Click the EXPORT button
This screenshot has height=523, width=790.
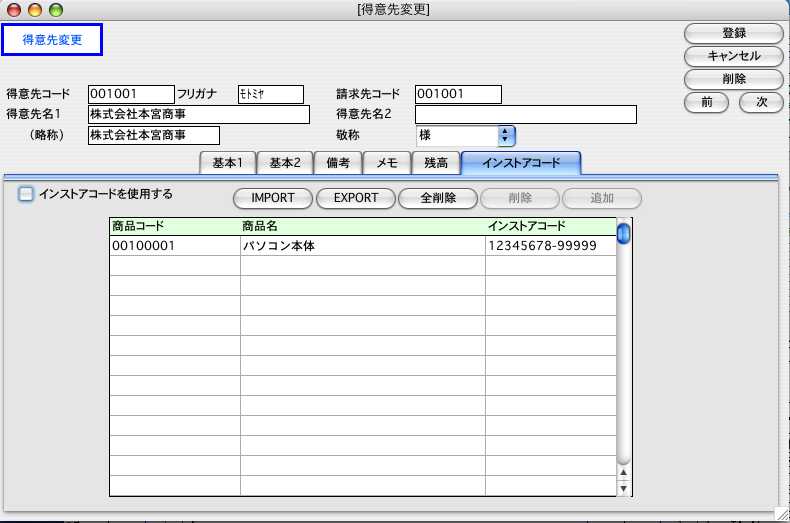pos(356,198)
